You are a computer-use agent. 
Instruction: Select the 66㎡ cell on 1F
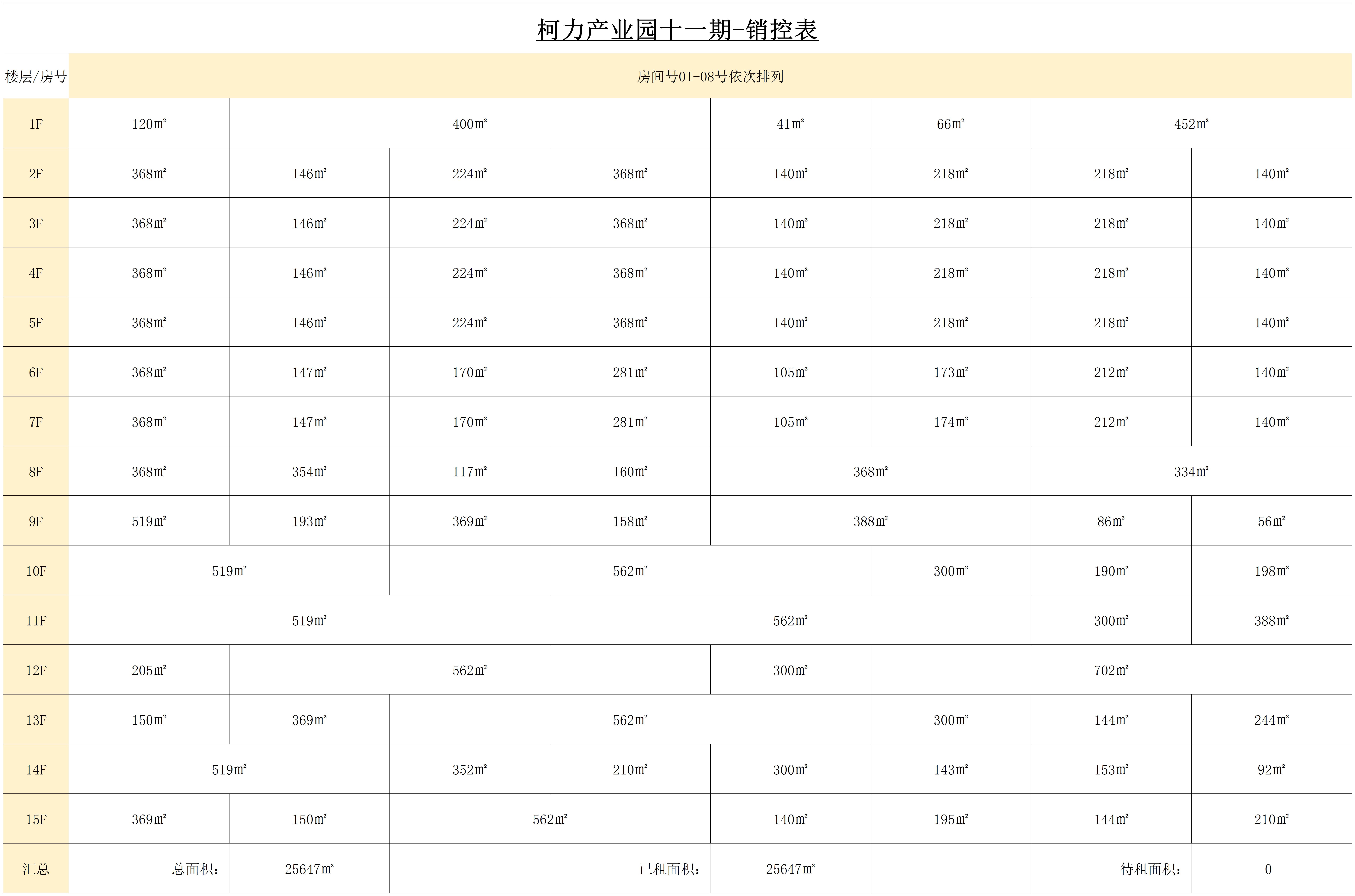pos(951,123)
